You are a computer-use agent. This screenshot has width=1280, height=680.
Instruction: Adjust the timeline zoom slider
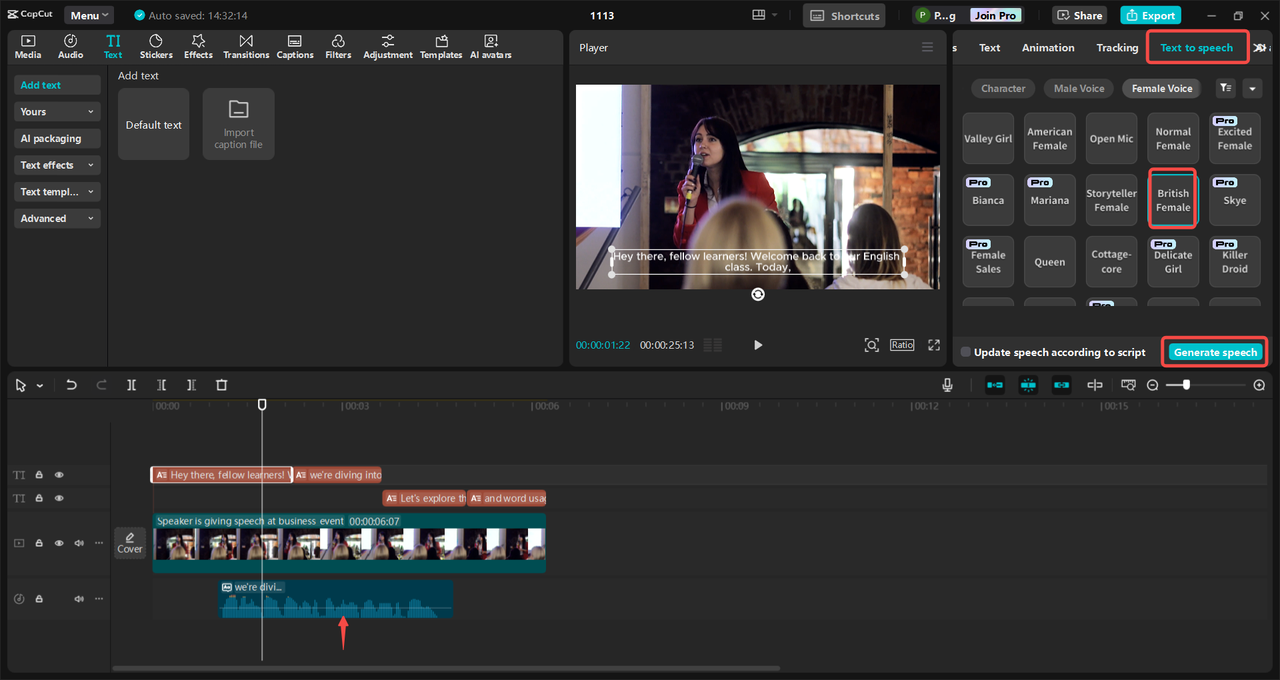pos(1186,385)
